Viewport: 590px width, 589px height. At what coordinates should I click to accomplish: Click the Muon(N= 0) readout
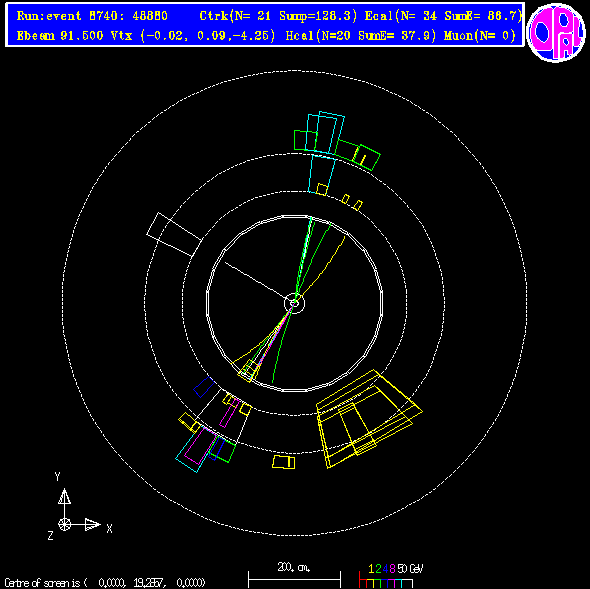[480, 36]
